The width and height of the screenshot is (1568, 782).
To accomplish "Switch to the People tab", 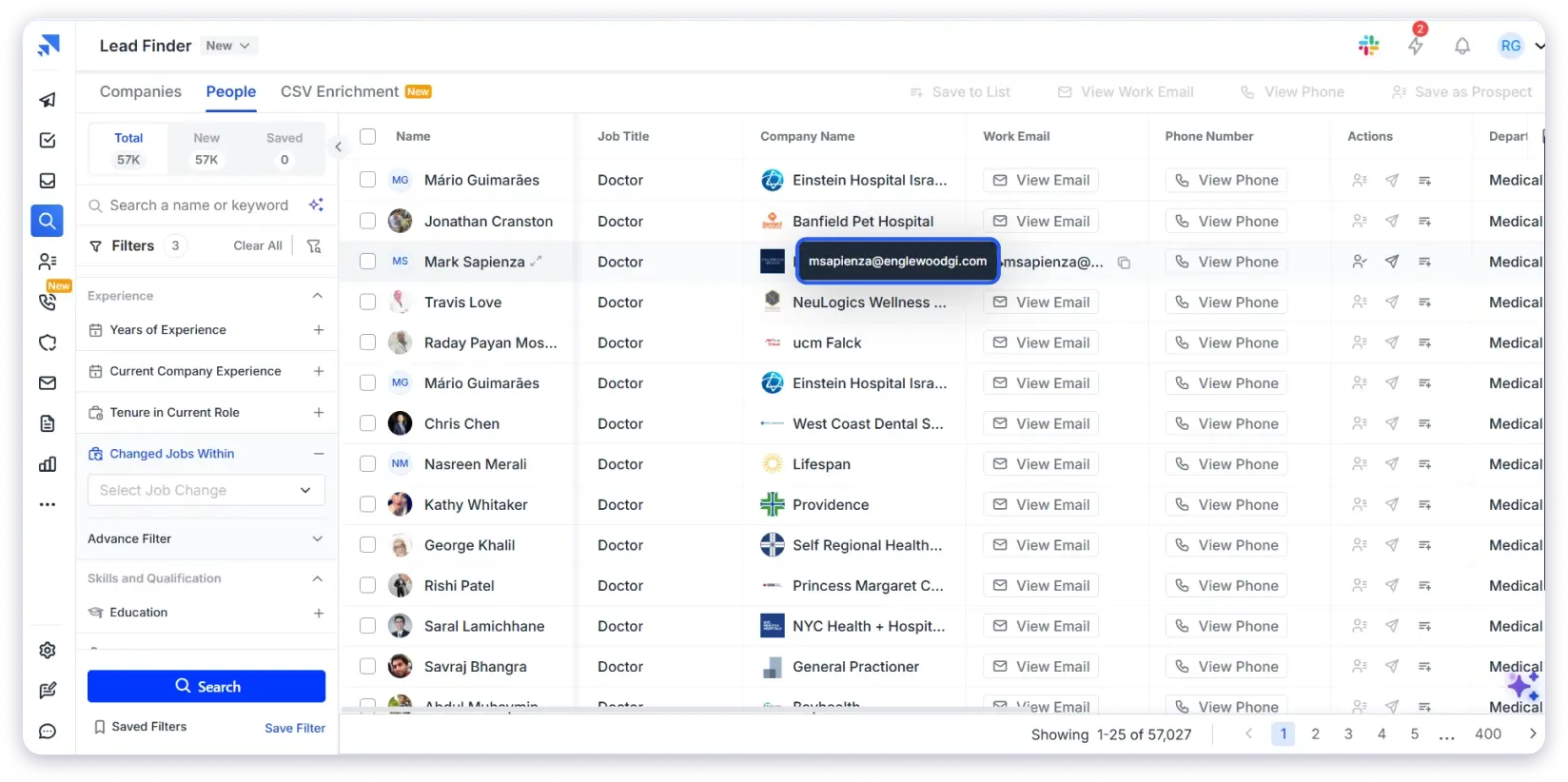I will (x=231, y=91).
